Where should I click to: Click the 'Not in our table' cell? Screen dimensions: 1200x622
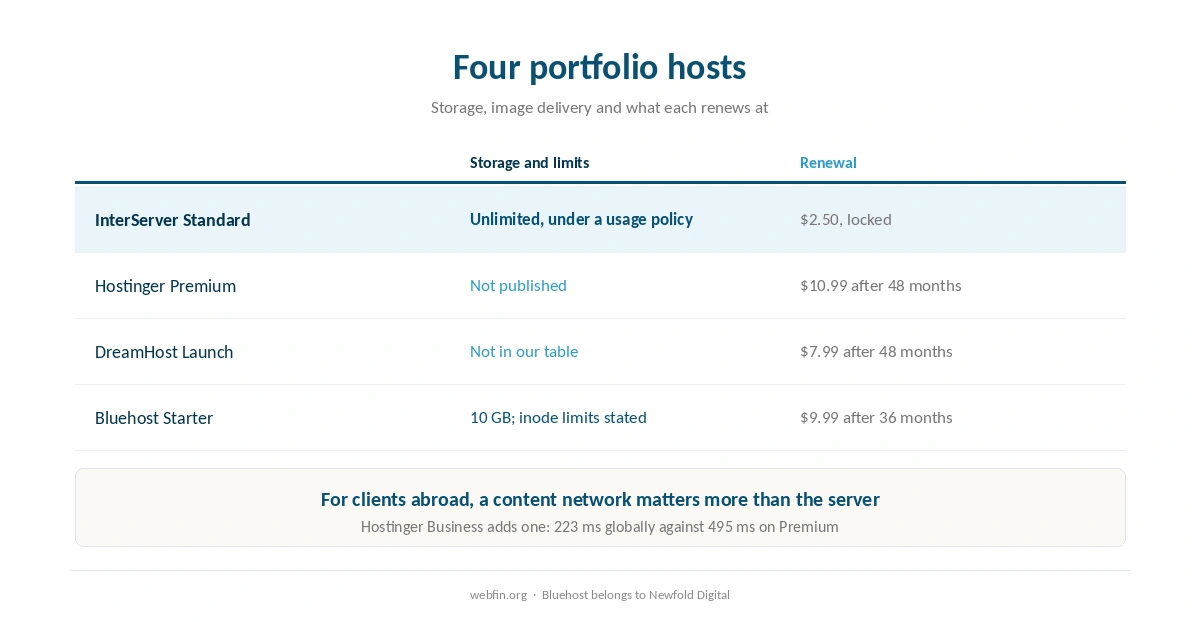[524, 352]
